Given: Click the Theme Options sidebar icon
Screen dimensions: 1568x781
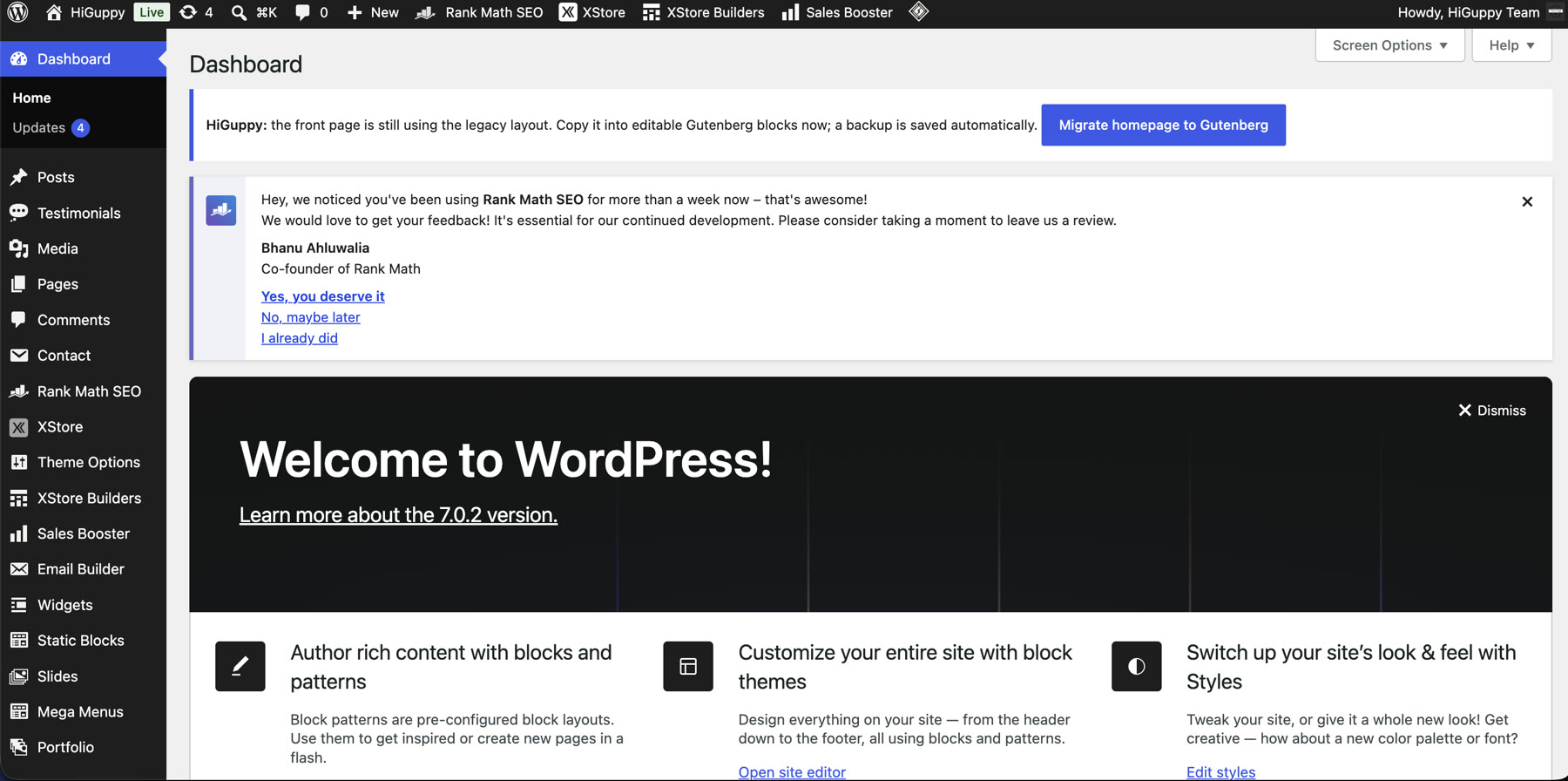Looking at the screenshot, I should [x=18, y=462].
